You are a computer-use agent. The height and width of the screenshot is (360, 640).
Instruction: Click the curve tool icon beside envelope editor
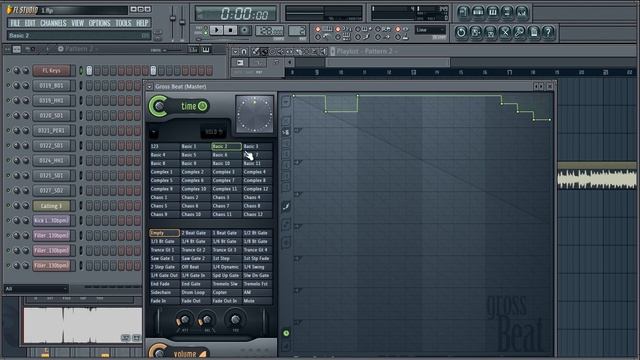(286, 207)
